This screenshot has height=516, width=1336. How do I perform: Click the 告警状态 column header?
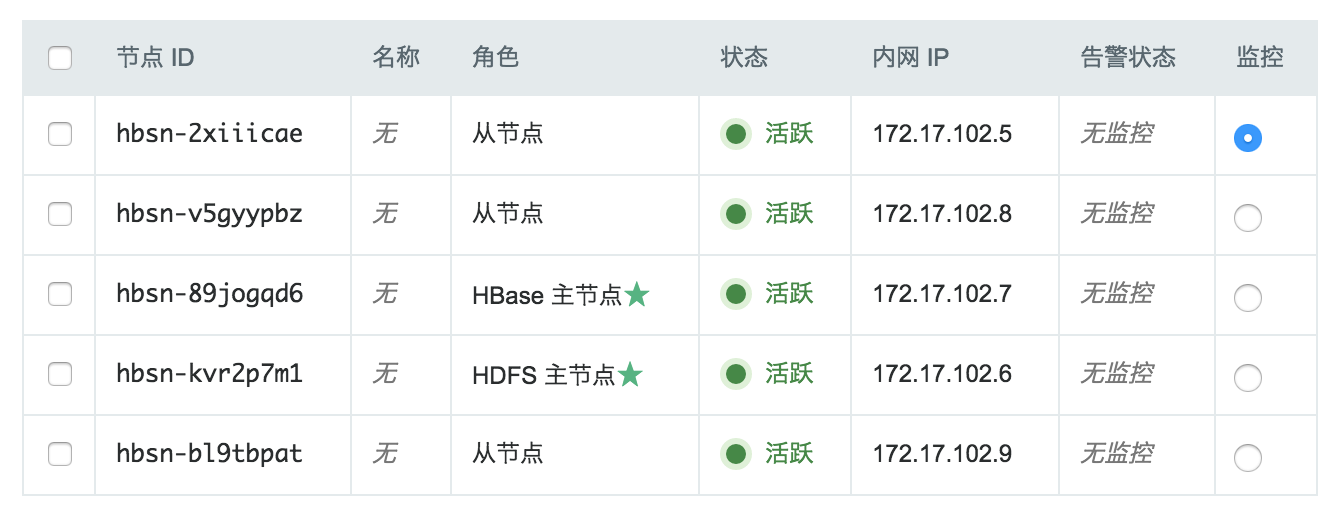point(1128,58)
